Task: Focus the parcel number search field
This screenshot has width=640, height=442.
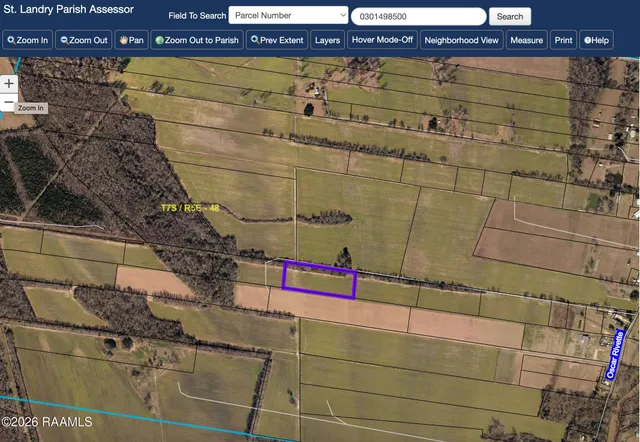Action: [x=419, y=16]
